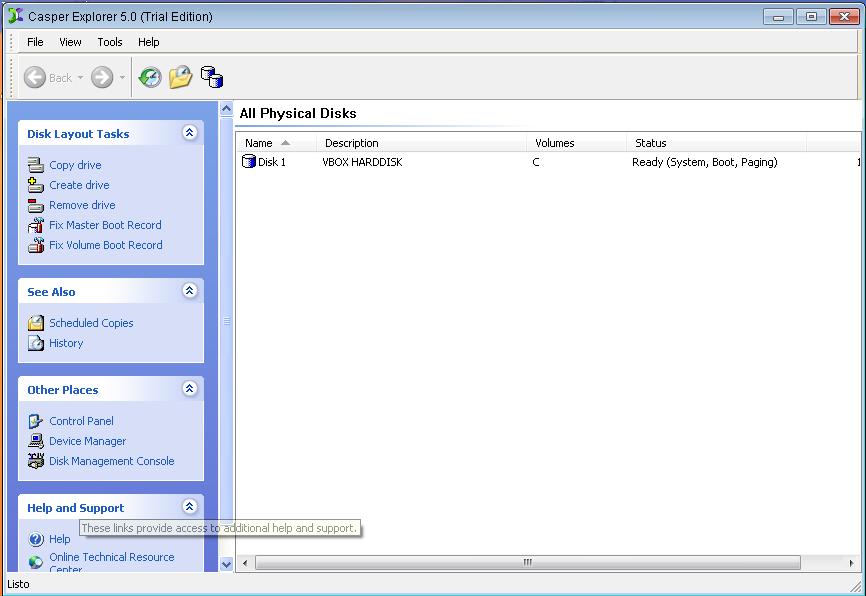Click the Remove drive icon
The height and width of the screenshot is (596, 866).
(36, 205)
